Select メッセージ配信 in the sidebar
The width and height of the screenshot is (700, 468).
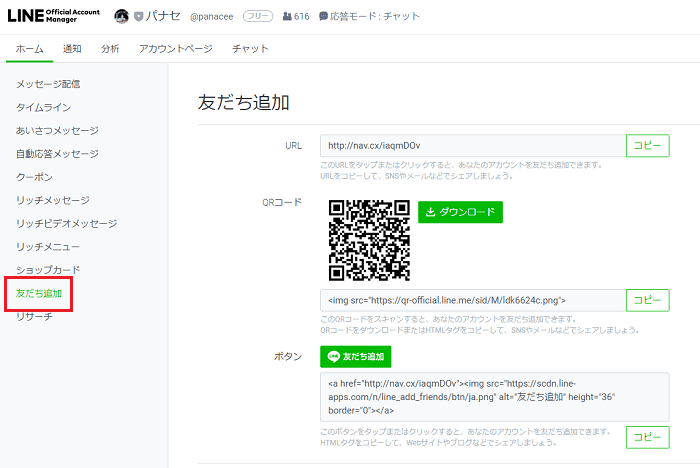(x=48, y=84)
